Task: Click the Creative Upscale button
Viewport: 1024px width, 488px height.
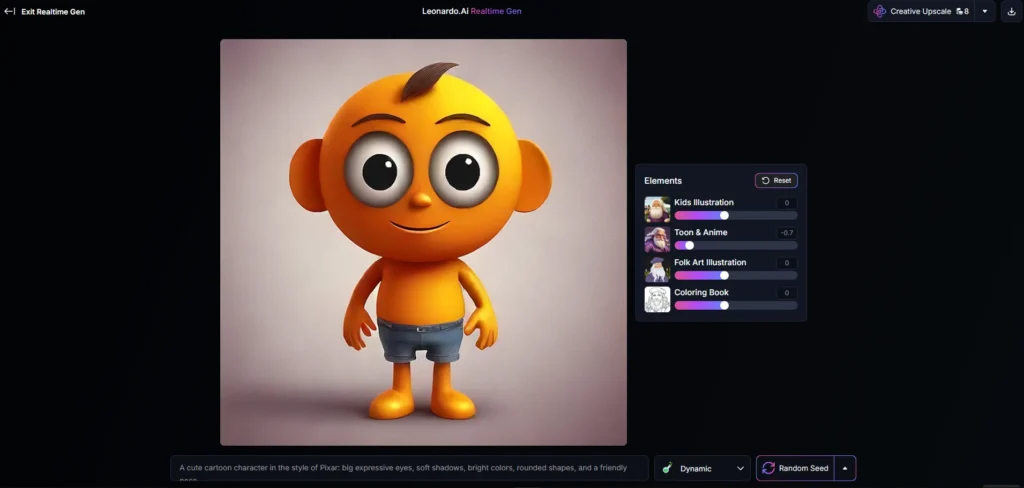Action: 921,11
